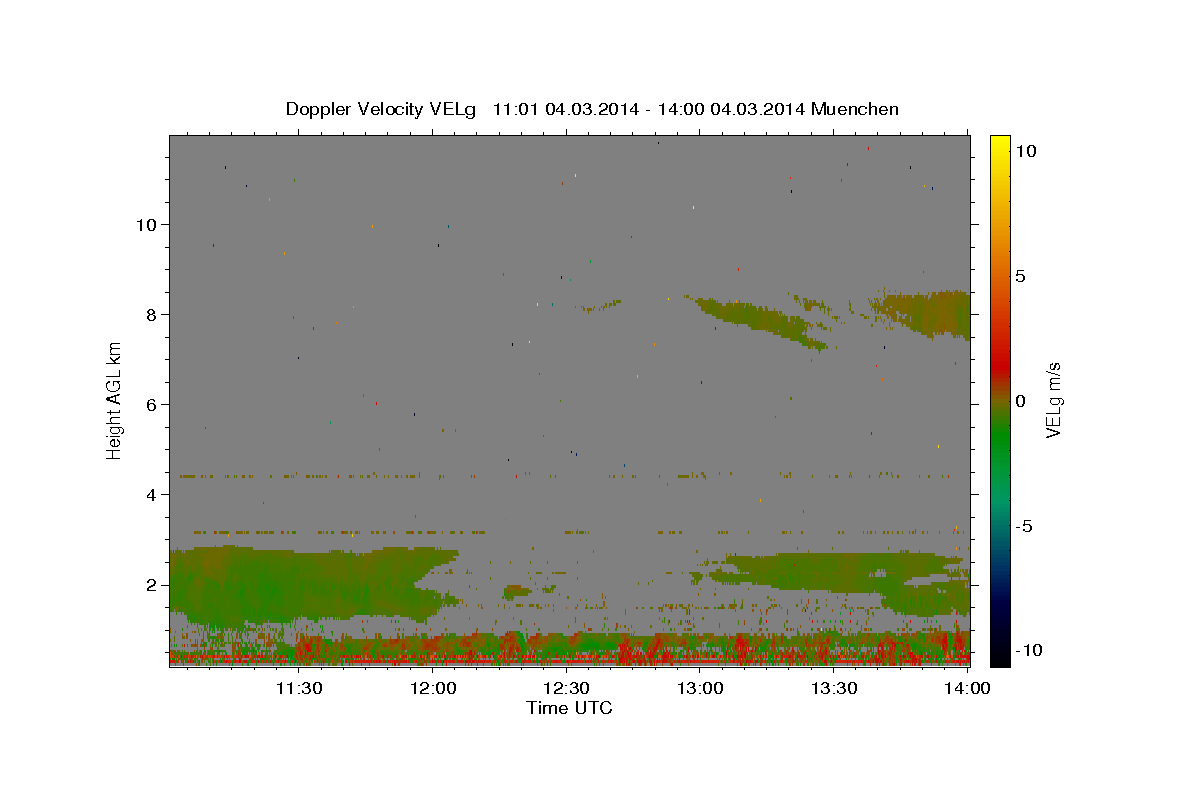1200x800 pixels.
Task: Click the yellow top of the colorbar
Action: pos(999,145)
